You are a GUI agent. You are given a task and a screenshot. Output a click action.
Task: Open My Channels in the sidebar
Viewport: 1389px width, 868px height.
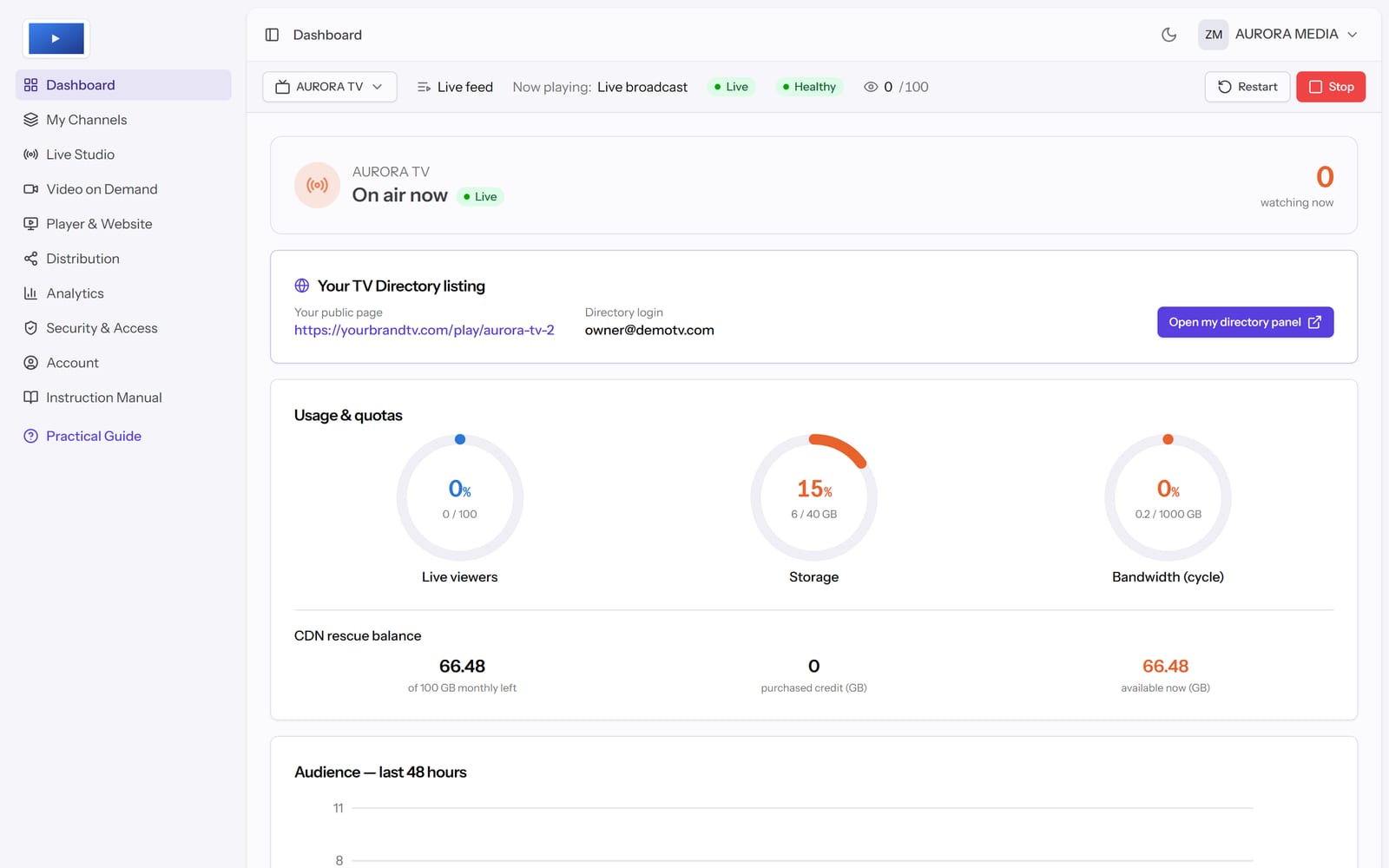tap(123, 120)
